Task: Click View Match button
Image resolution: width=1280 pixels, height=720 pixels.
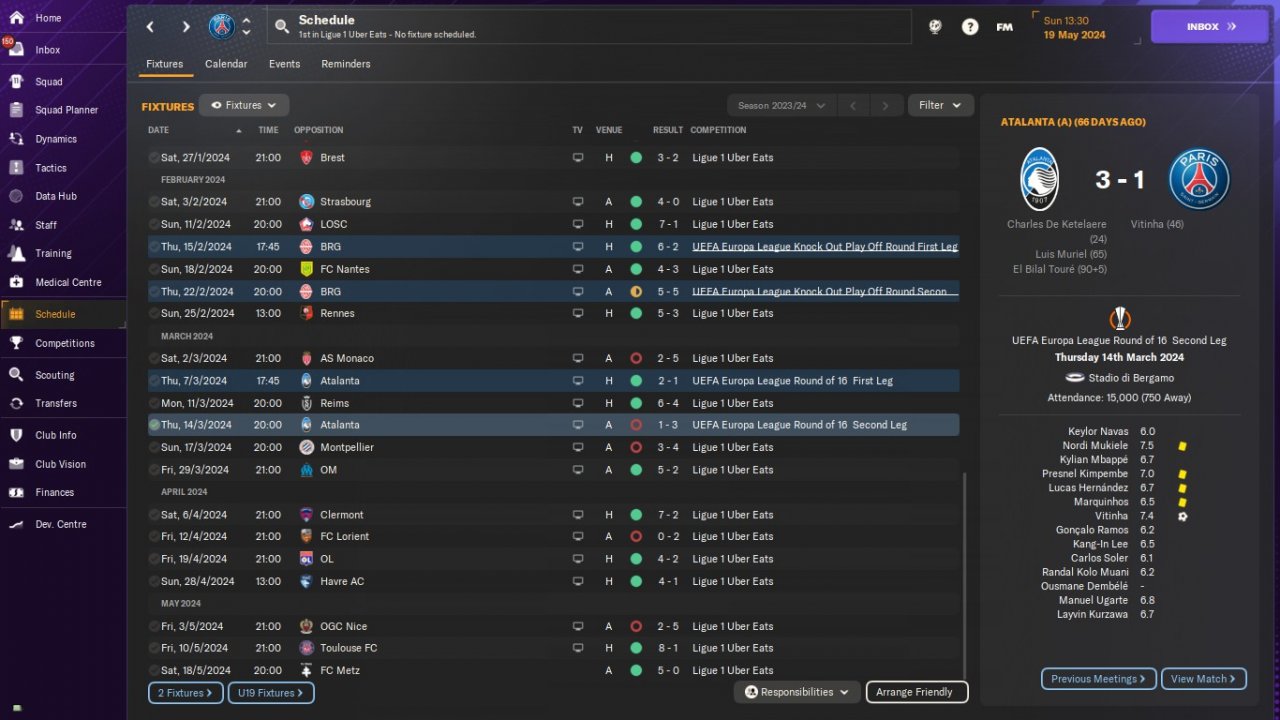Action: [x=1204, y=679]
